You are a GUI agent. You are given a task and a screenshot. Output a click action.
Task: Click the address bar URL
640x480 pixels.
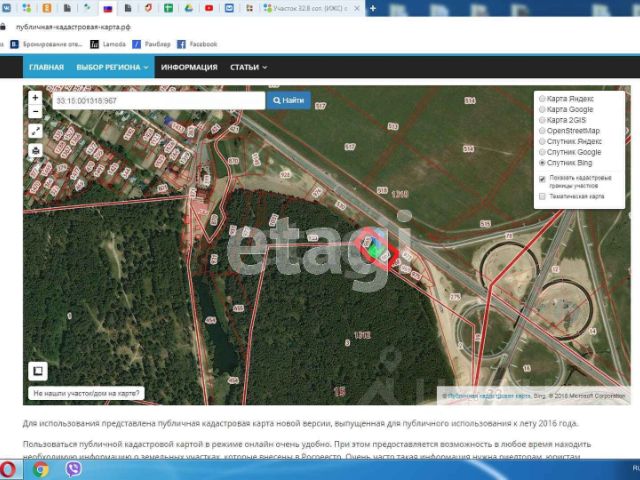pyautogui.click(x=73, y=27)
